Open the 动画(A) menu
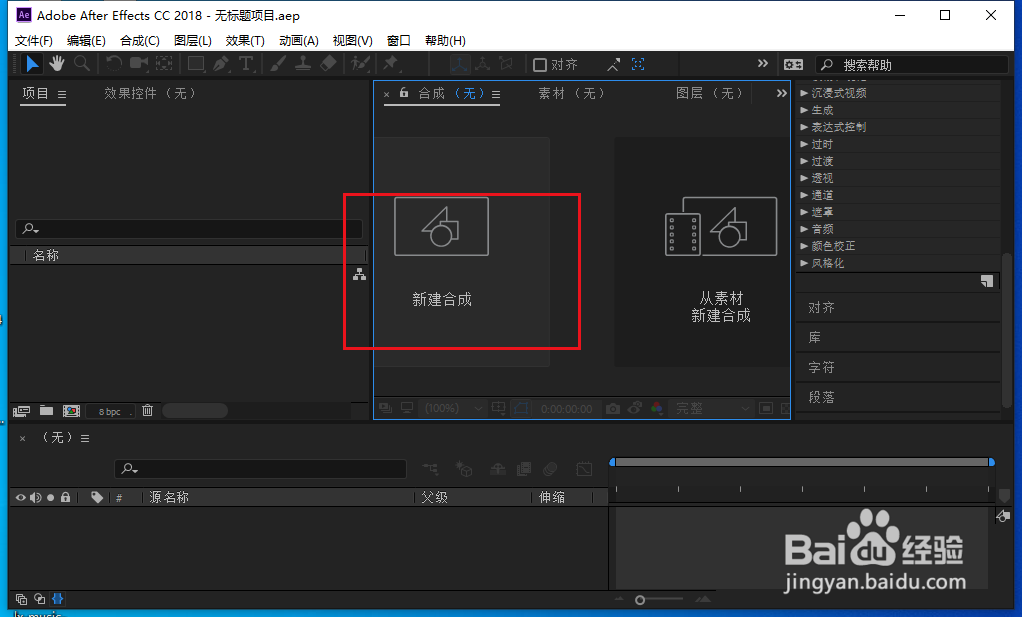The height and width of the screenshot is (617, 1022). coord(299,40)
